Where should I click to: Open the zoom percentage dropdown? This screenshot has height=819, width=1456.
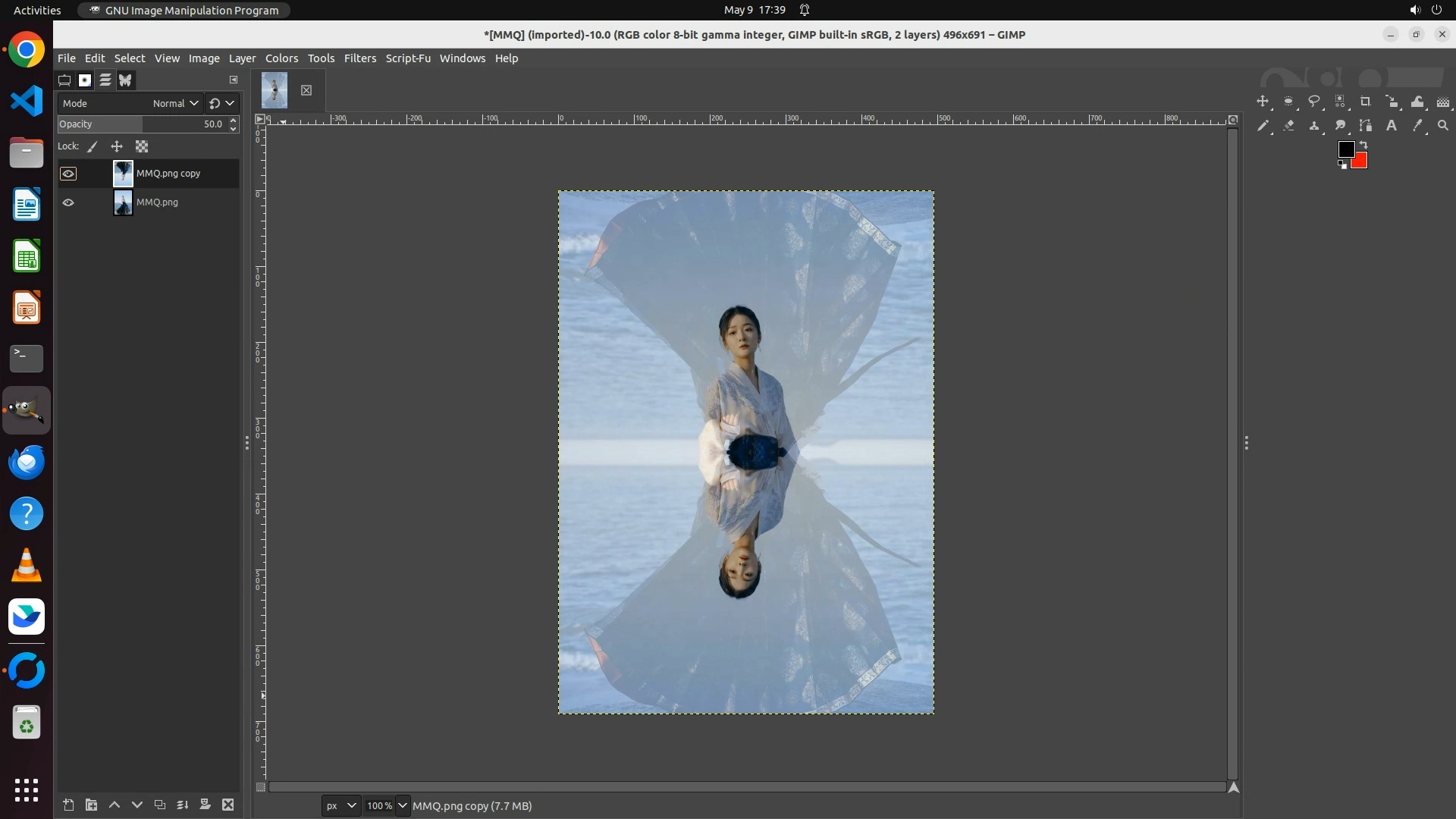(402, 805)
